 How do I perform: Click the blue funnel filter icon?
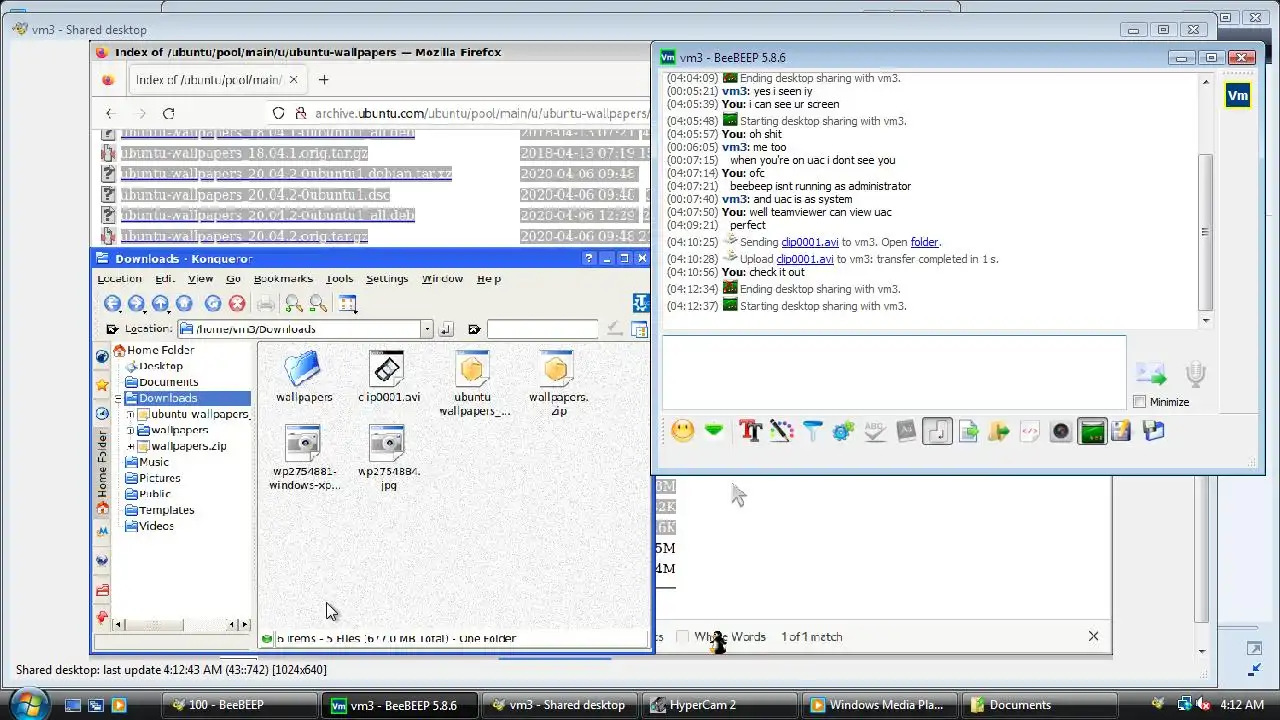[812, 431]
